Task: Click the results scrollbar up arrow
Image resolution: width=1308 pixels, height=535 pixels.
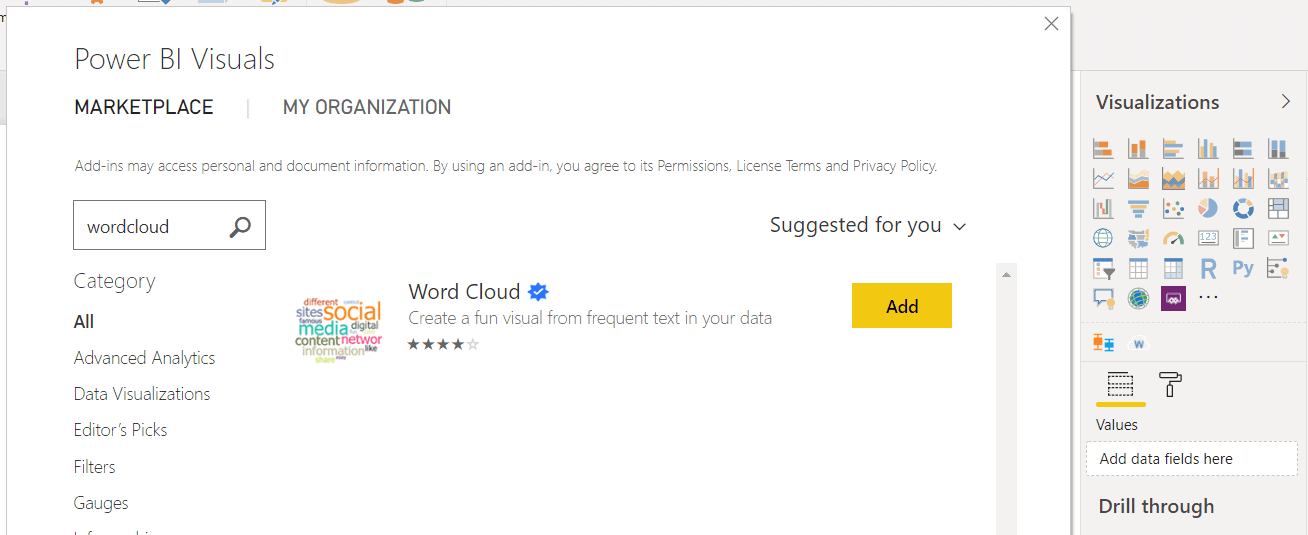Action: (1006, 274)
